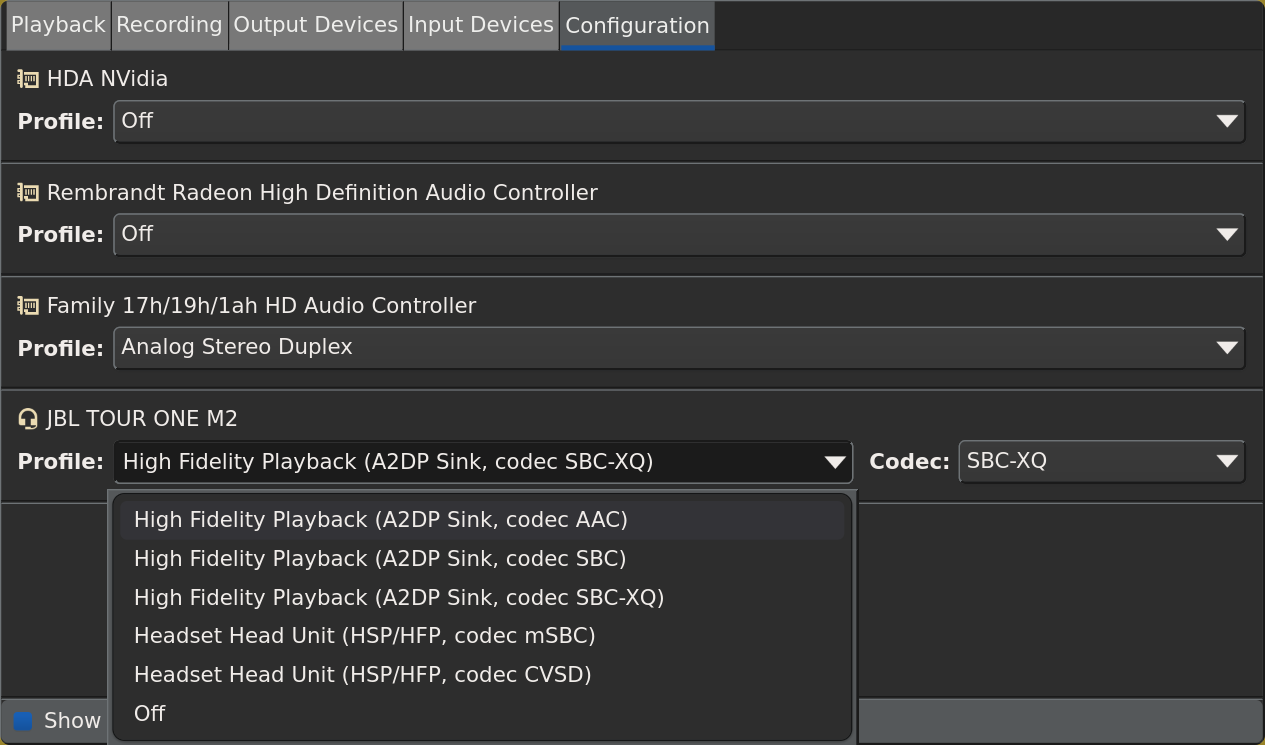The width and height of the screenshot is (1265, 745).
Task: Click the Configuration tab
Action: 637,25
